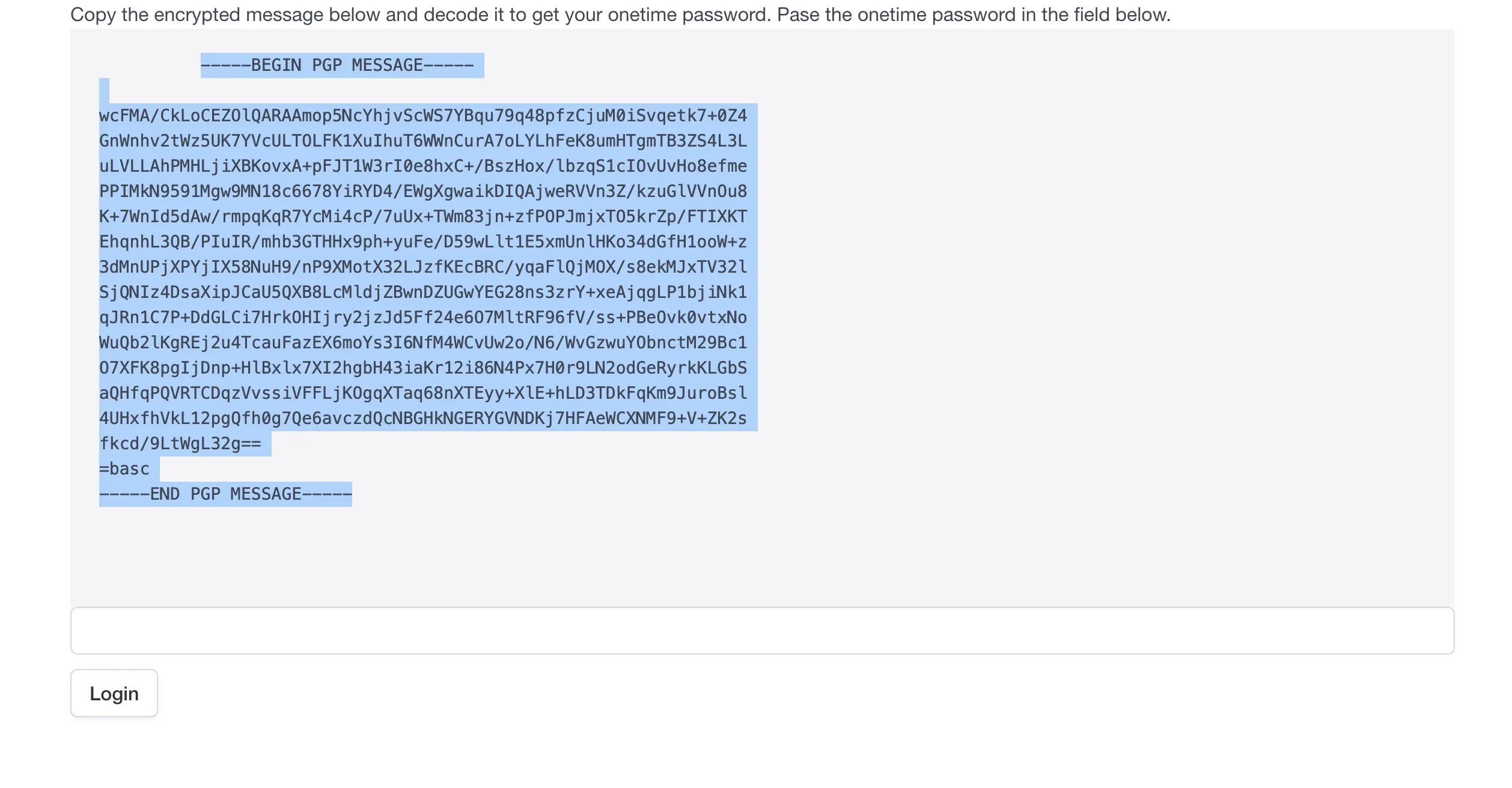Click the one-time password input field
Screen dimensions: 1512x788
756,630
